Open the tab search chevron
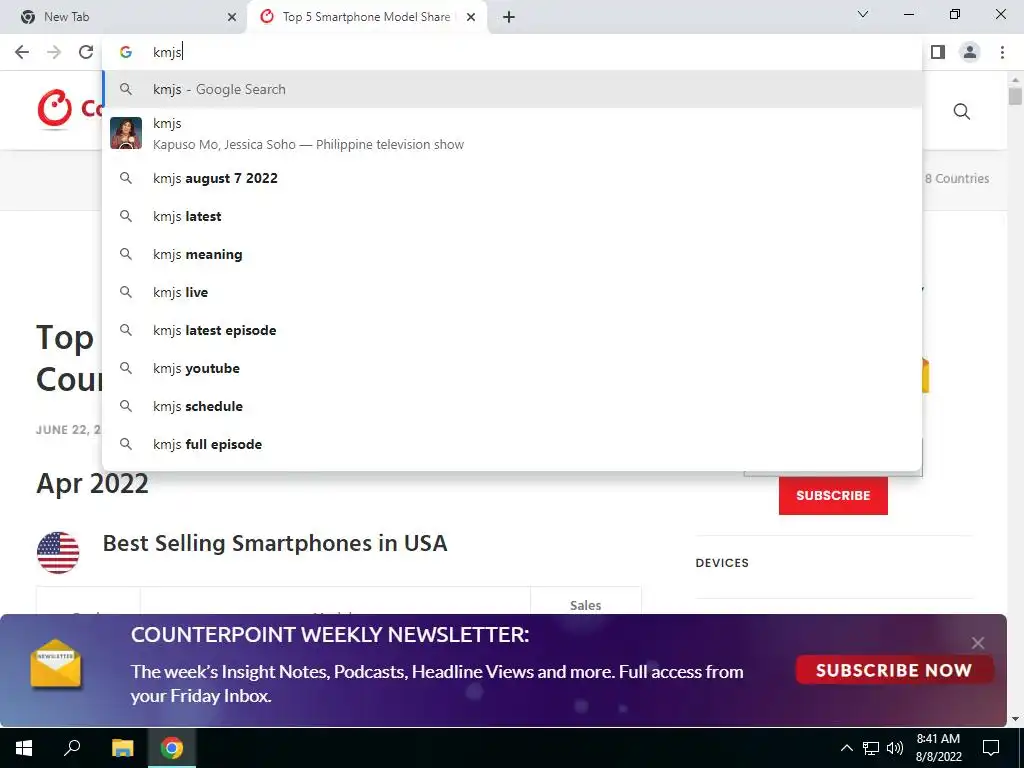 pyautogui.click(x=863, y=14)
